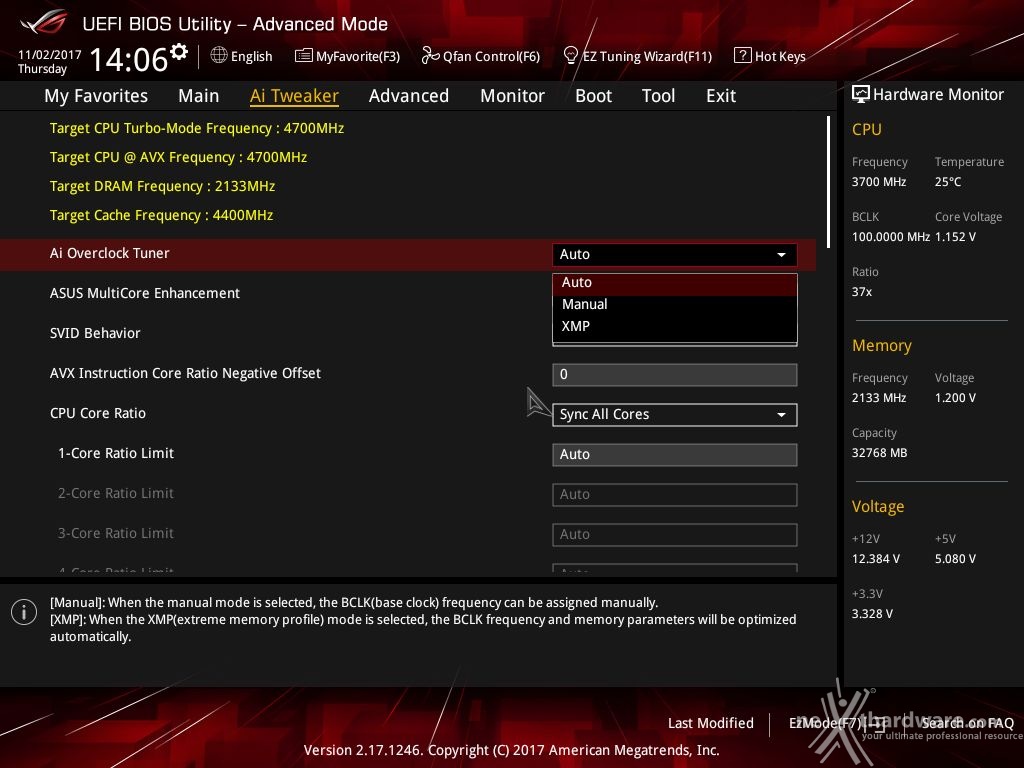The width and height of the screenshot is (1024, 768).
Task: Select the CPU Core Ratio label
Action: [x=98, y=413]
